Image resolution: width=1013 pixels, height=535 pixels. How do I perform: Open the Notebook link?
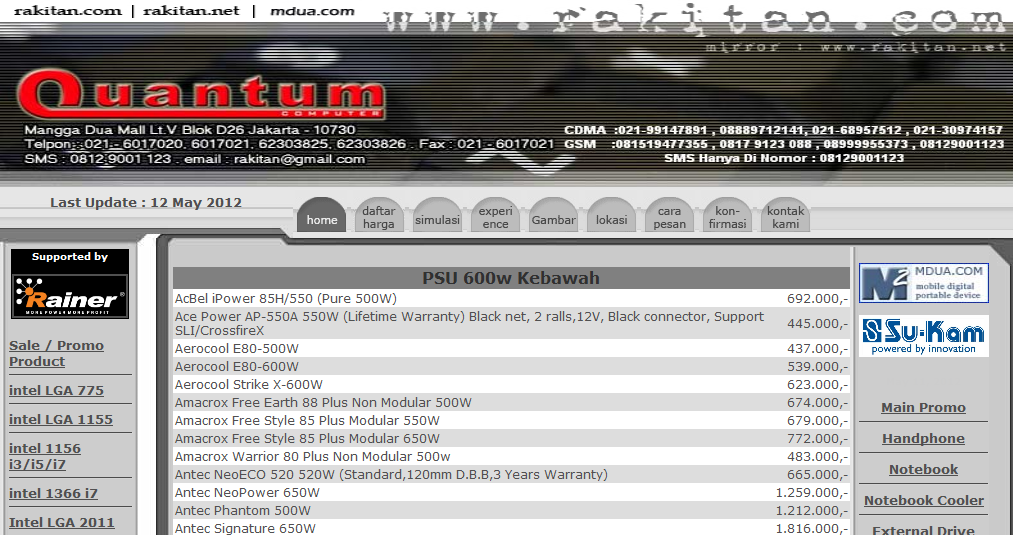click(923, 469)
